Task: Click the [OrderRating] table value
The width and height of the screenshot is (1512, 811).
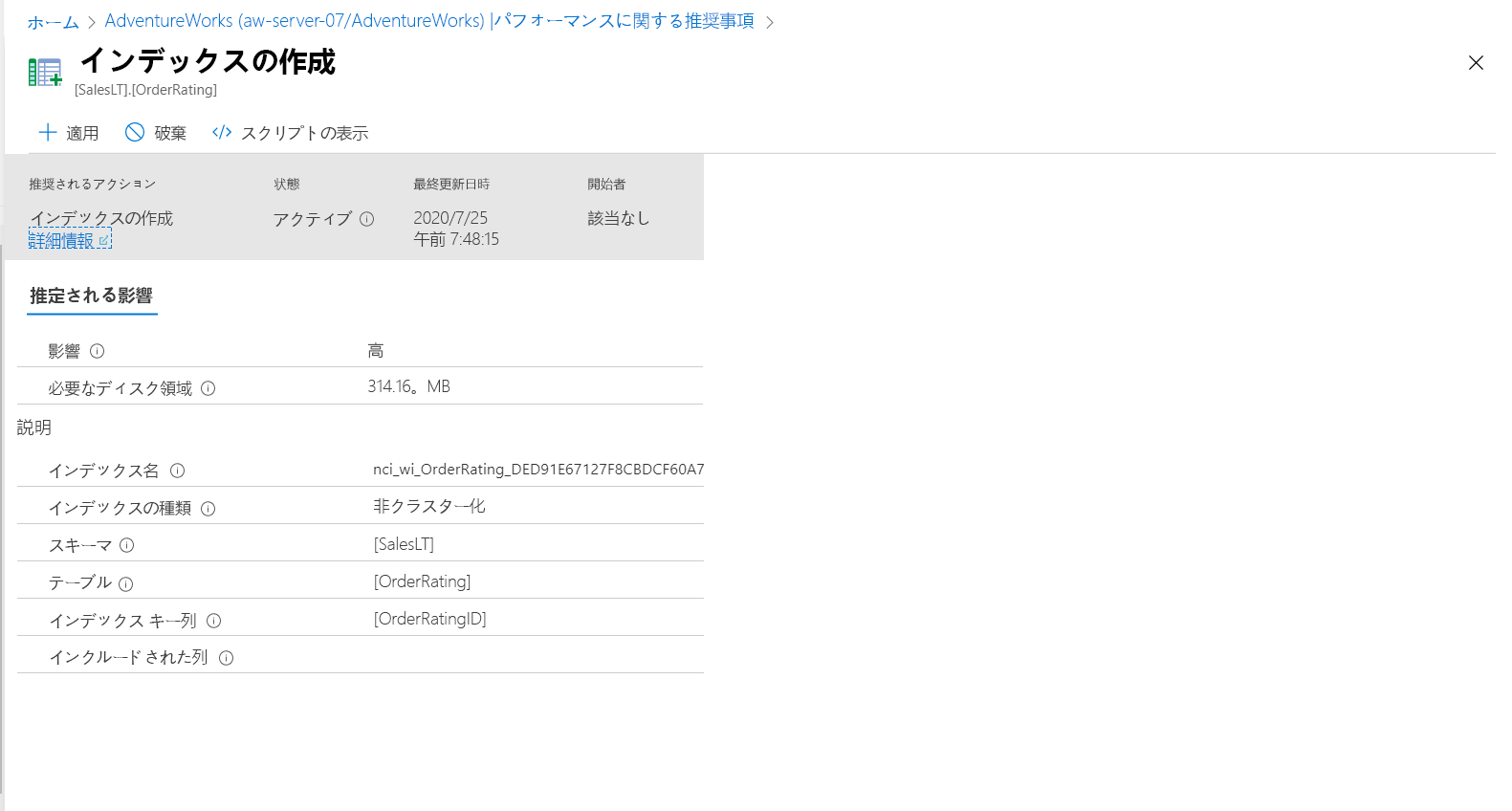Action: click(422, 581)
